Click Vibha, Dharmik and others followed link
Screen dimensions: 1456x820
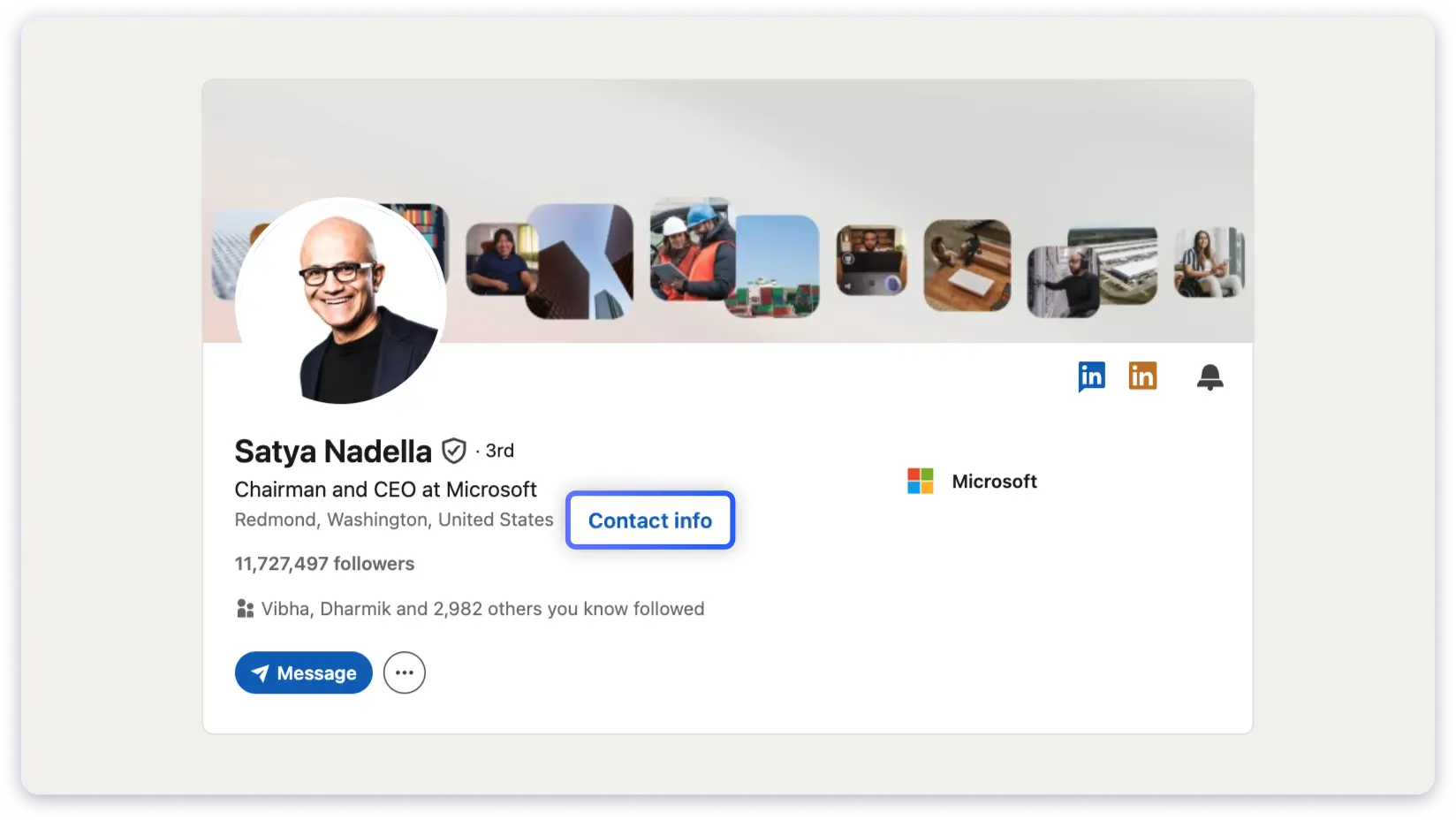pos(482,608)
